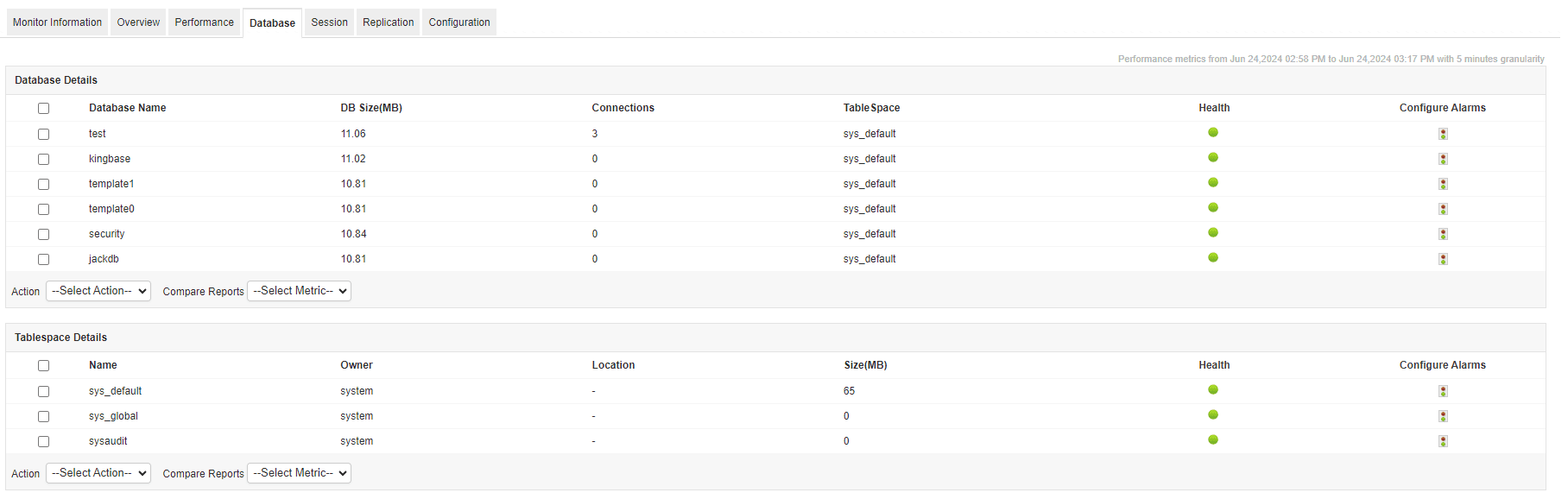1568x499 pixels.
Task: Expand Select Metric dropdown under Database Details
Action: 299,291
